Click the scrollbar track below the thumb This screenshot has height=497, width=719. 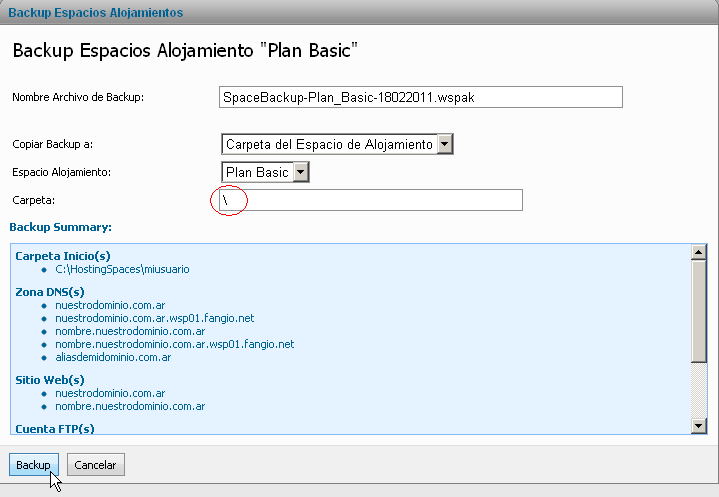699,391
